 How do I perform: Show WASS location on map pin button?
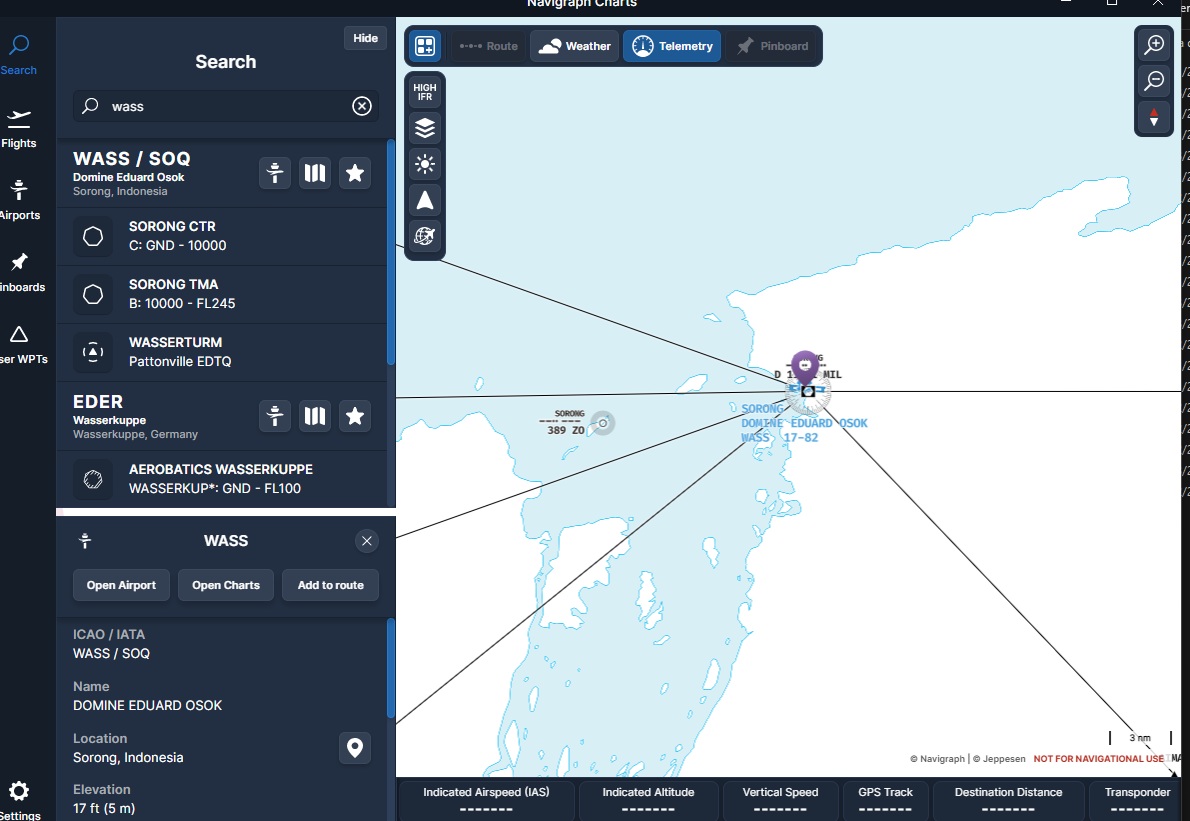tap(354, 747)
